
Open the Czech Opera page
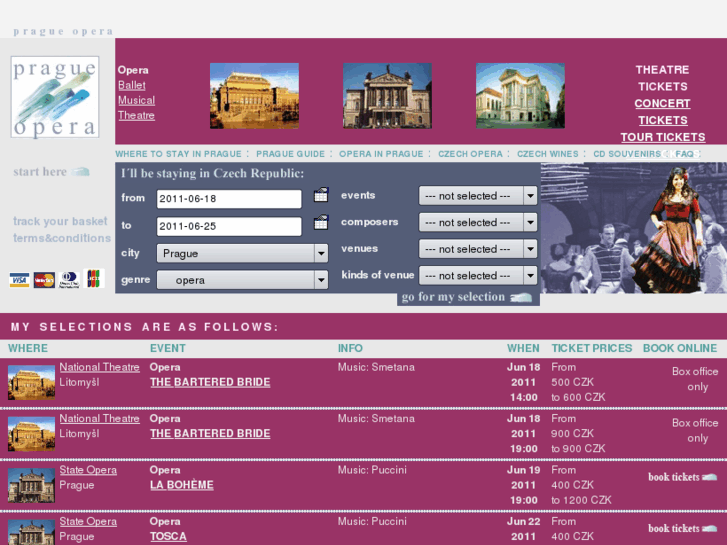point(470,154)
